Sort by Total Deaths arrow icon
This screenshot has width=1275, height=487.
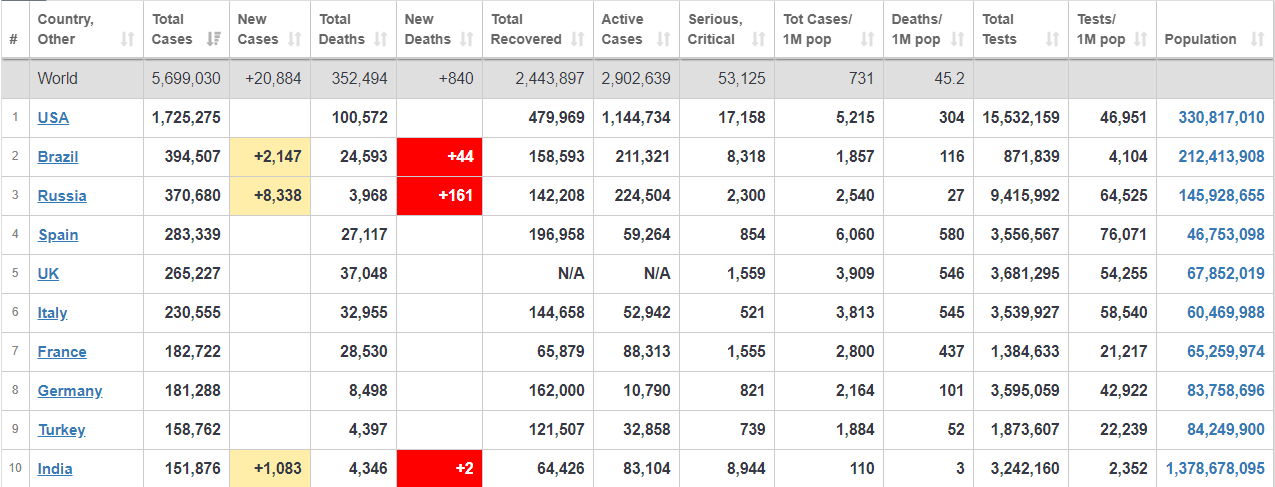point(380,39)
